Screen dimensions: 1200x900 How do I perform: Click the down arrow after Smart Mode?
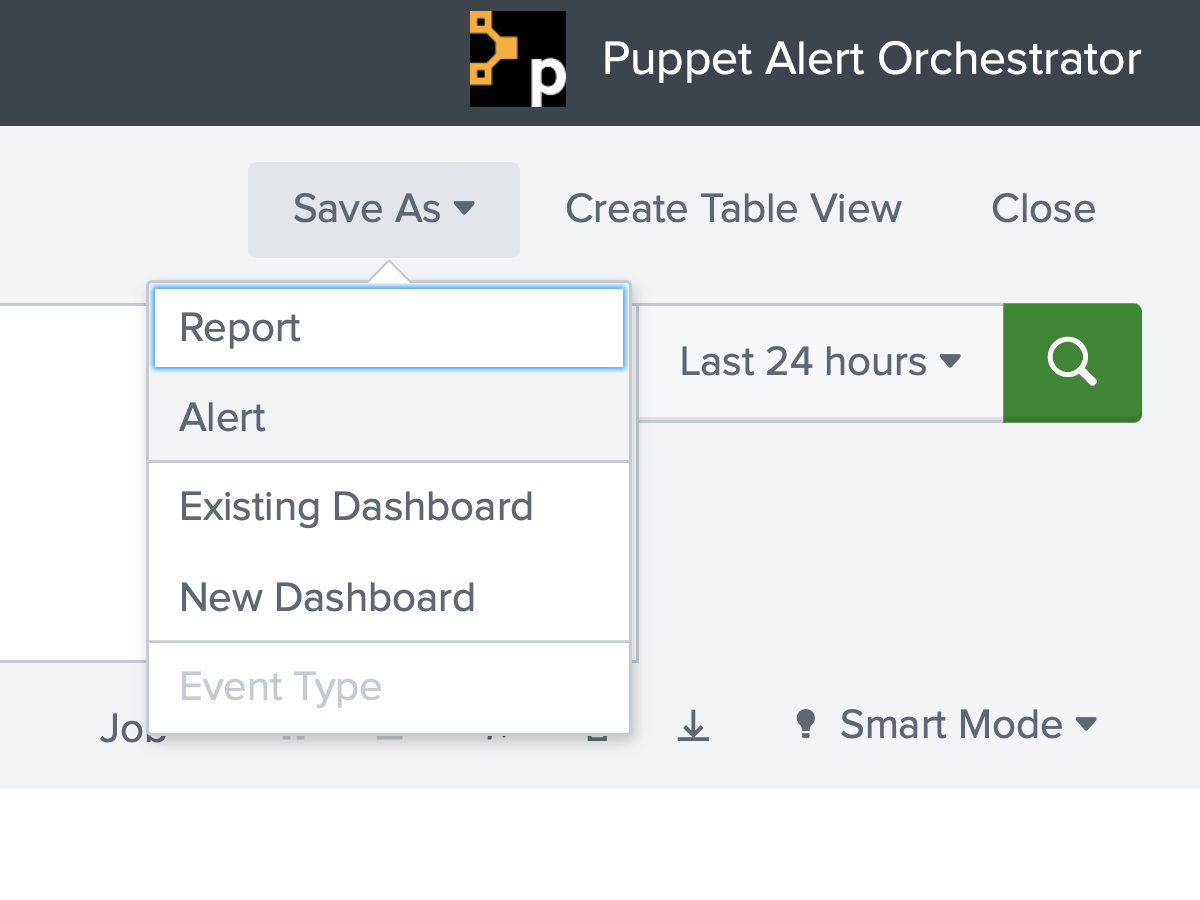coord(1086,724)
